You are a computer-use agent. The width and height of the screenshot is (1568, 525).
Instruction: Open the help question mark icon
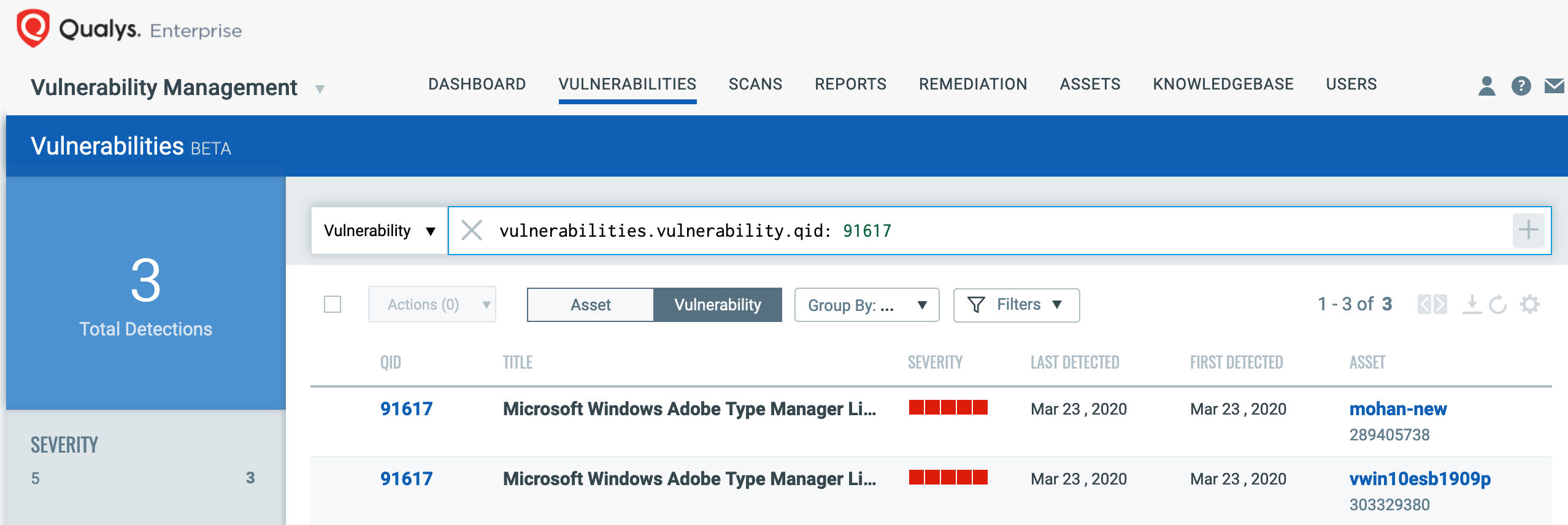1521,85
